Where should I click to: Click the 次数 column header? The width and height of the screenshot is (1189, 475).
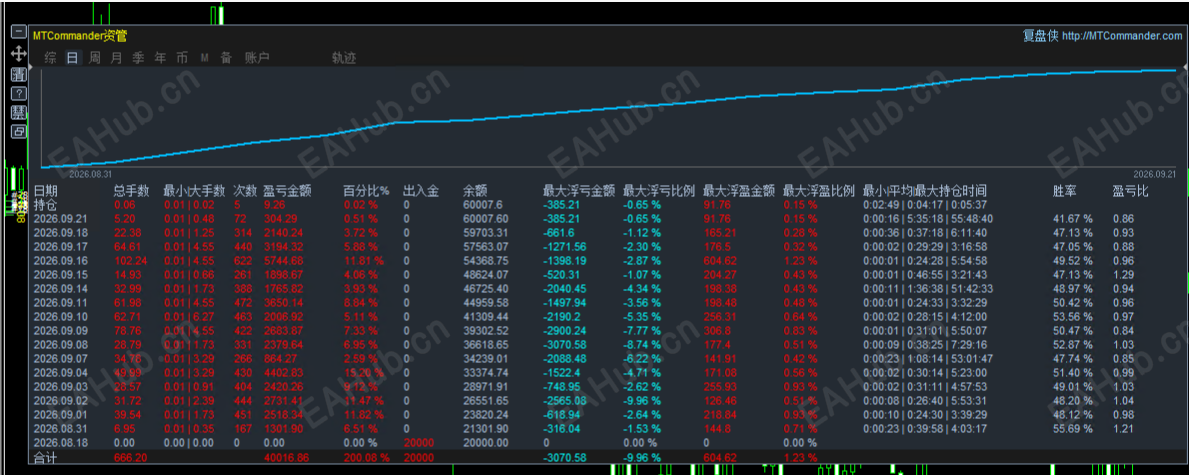pos(245,190)
